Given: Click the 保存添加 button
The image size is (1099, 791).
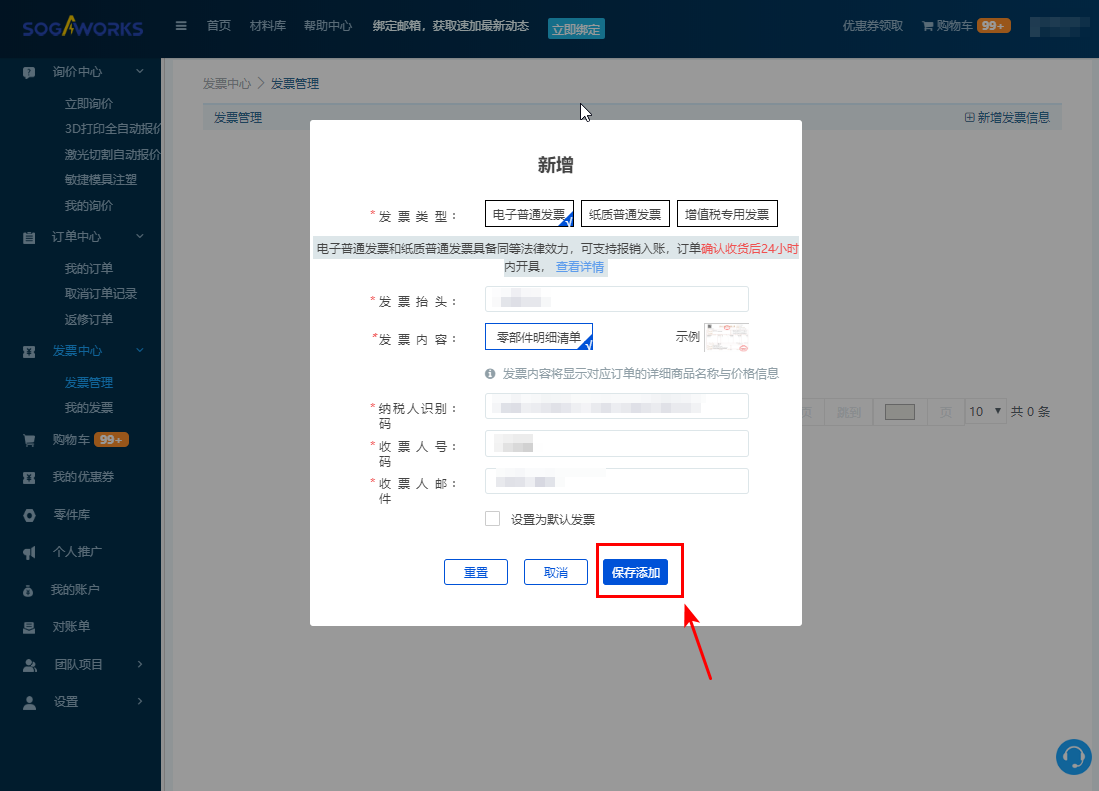Looking at the screenshot, I should [635, 573].
